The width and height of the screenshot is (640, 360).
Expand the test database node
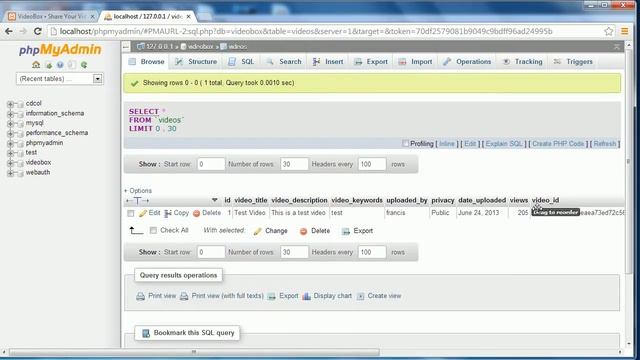[x=10, y=153]
